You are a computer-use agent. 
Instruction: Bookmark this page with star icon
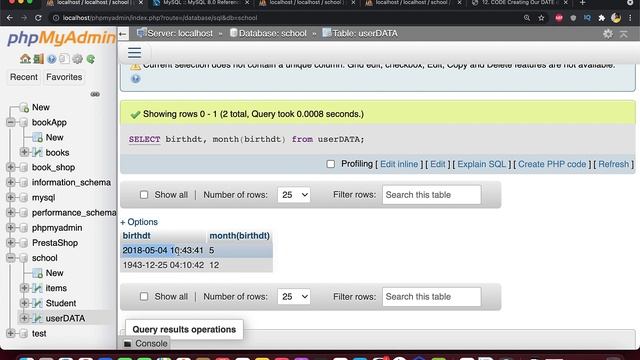(541, 18)
